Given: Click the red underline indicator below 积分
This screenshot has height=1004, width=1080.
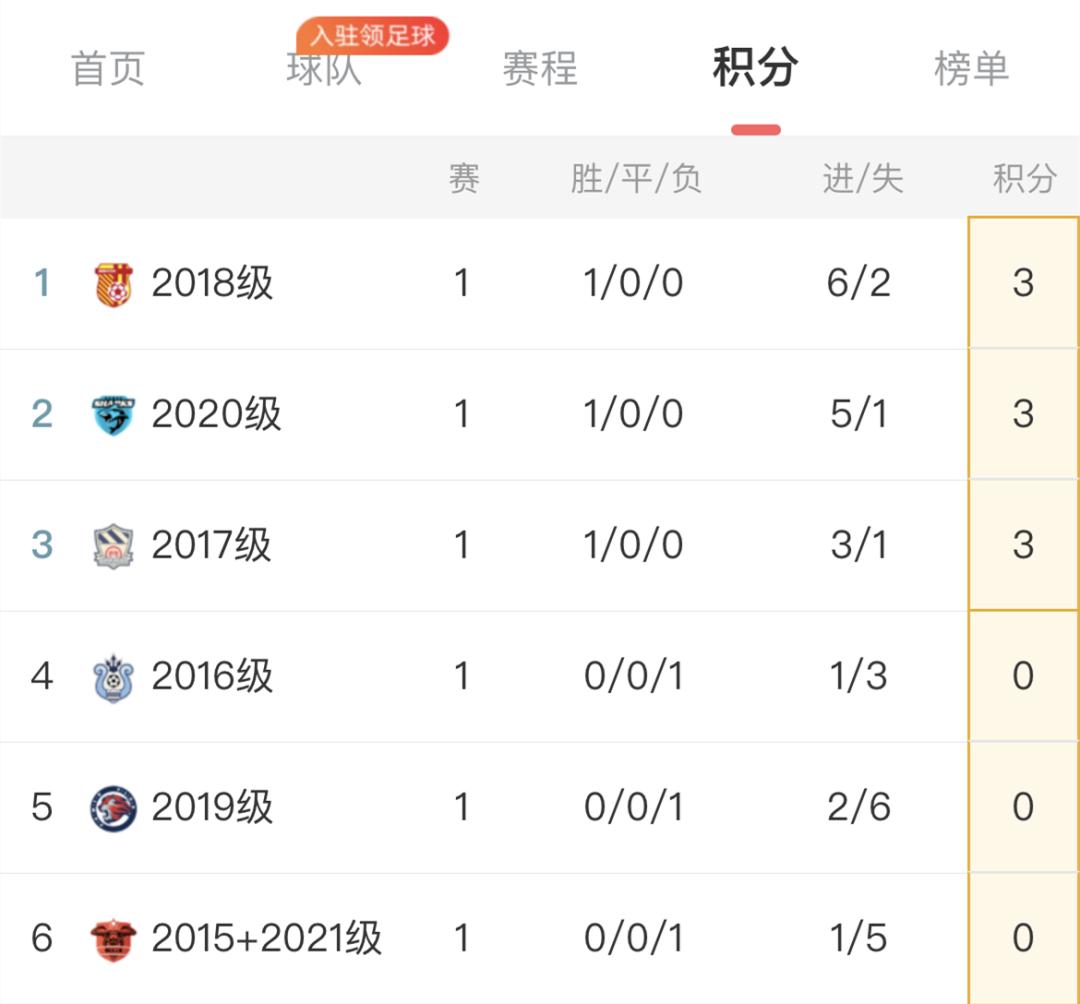Looking at the screenshot, I should (x=756, y=126).
